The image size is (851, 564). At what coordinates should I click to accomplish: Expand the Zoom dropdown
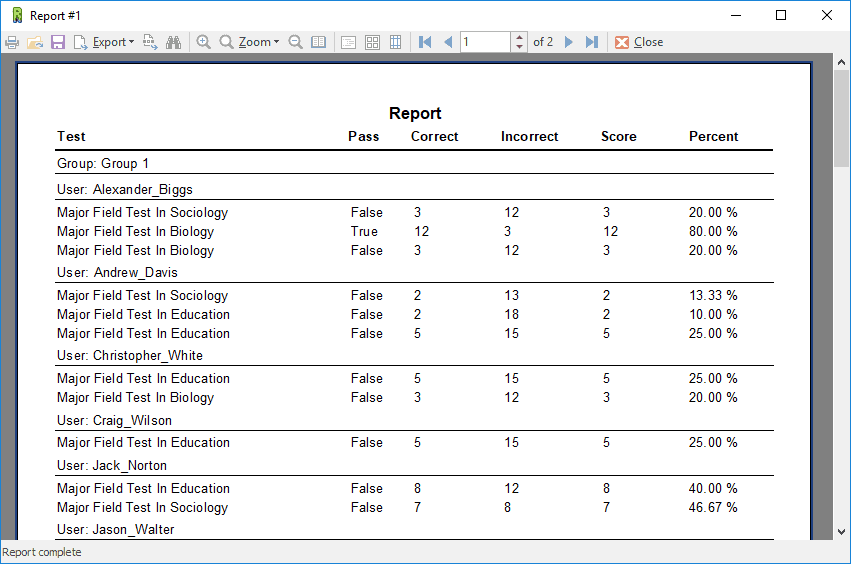(x=258, y=42)
